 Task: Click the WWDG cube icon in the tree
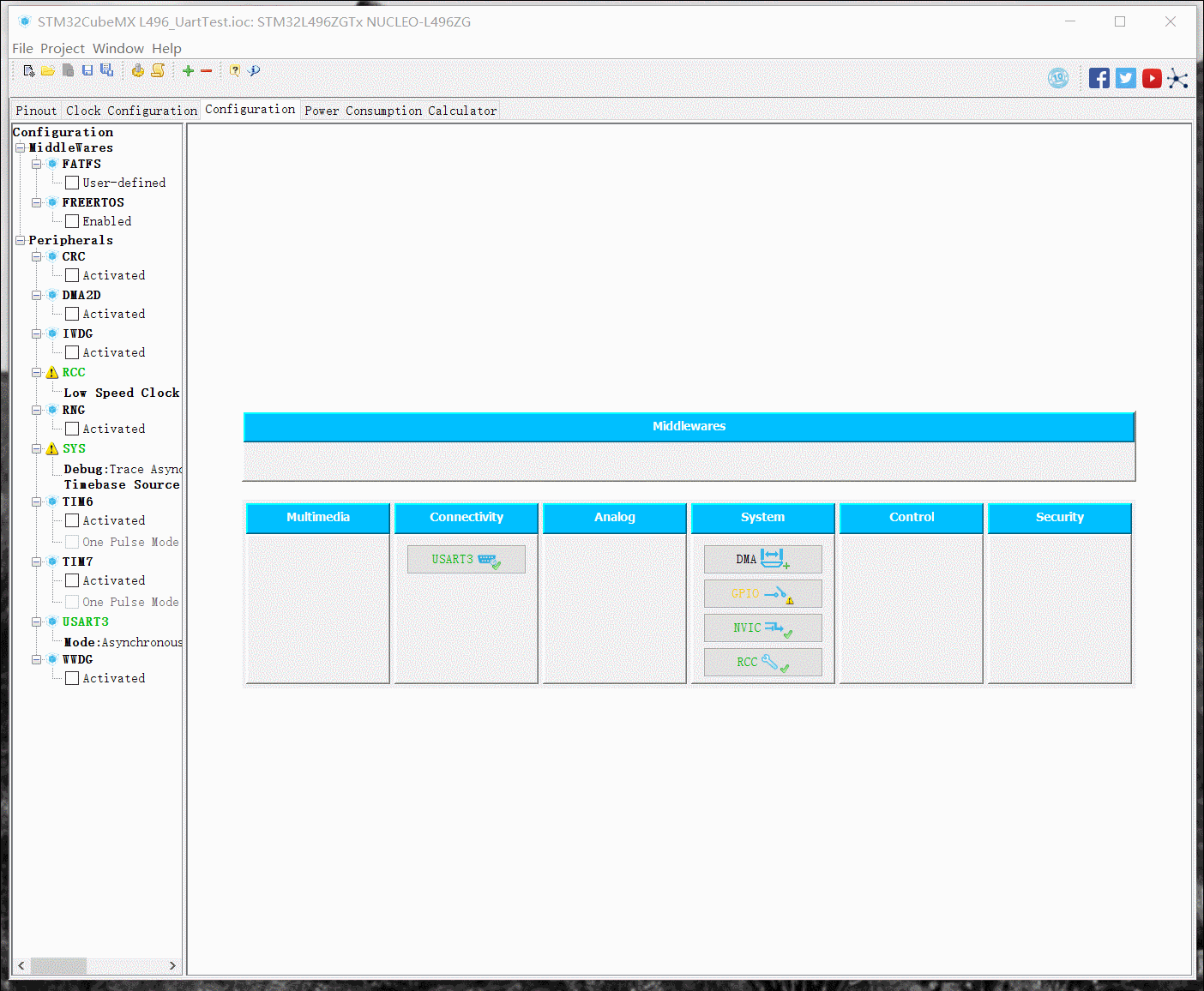(x=52, y=659)
